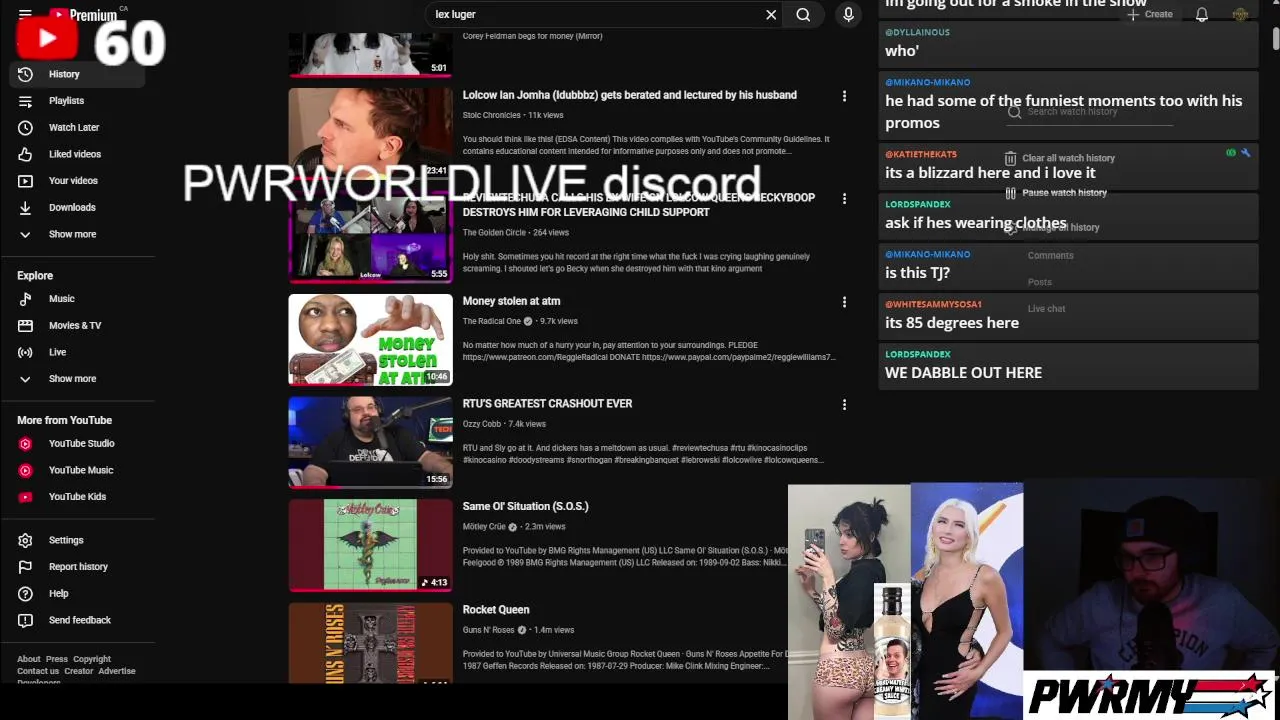
Task: Open the Advertise footer link
Action: pos(117,671)
